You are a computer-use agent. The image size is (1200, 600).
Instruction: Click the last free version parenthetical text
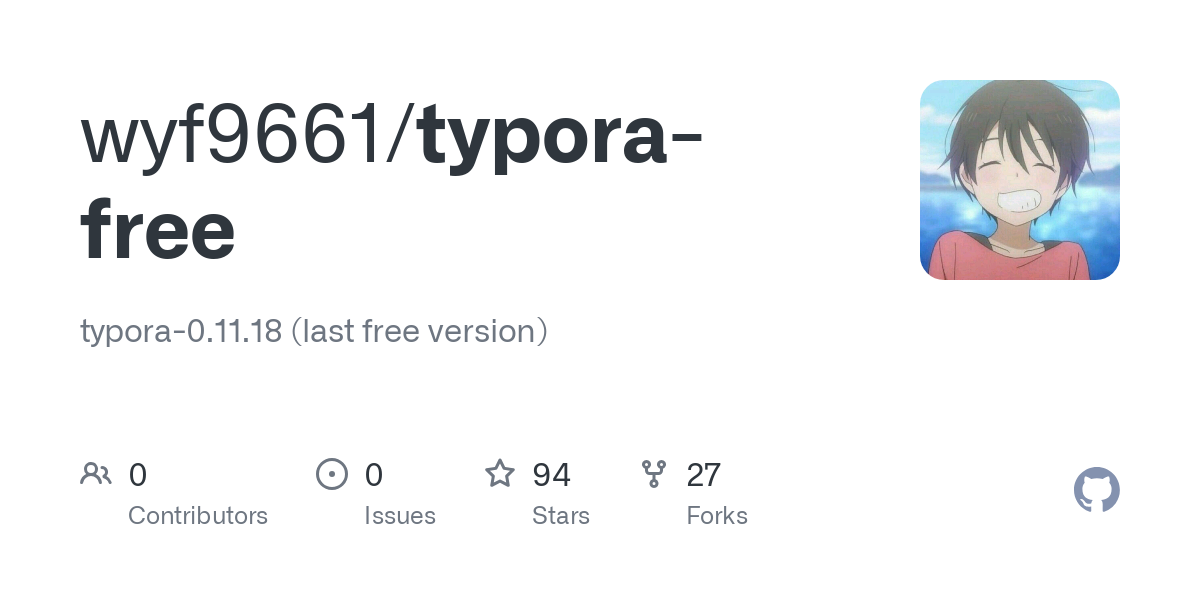click(419, 331)
